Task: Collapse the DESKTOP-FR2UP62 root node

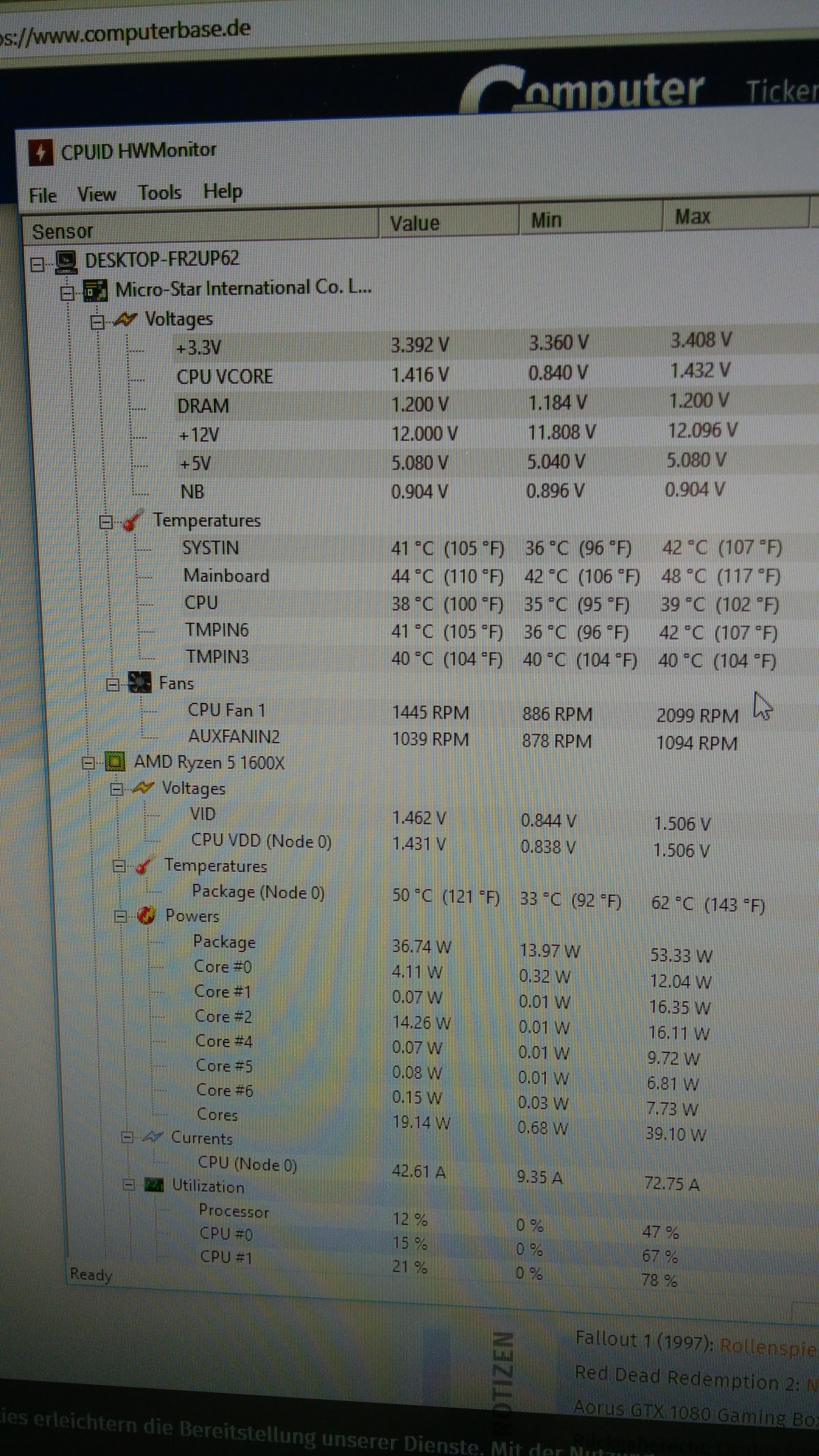Action: (37, 264)
